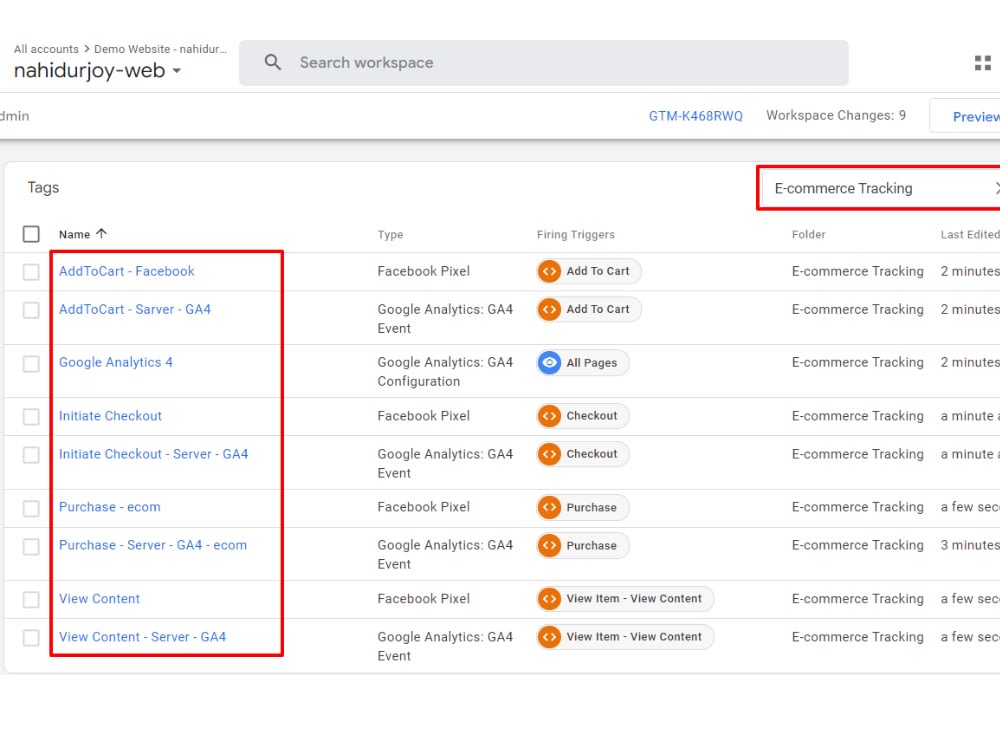
Task: Check the checkbox beside View Content
Action: pos(30,598)
